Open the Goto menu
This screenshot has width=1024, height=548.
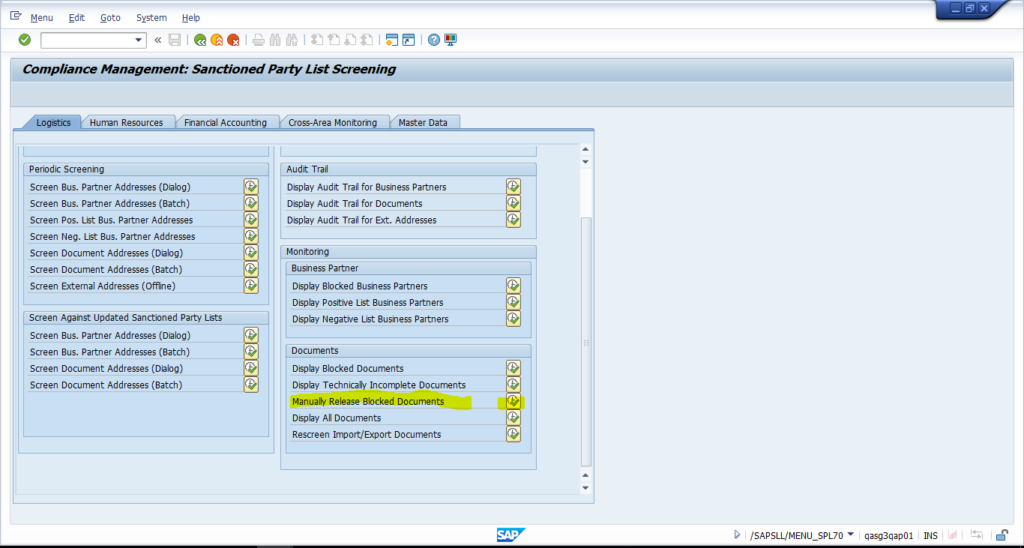(x=110, y=18)
